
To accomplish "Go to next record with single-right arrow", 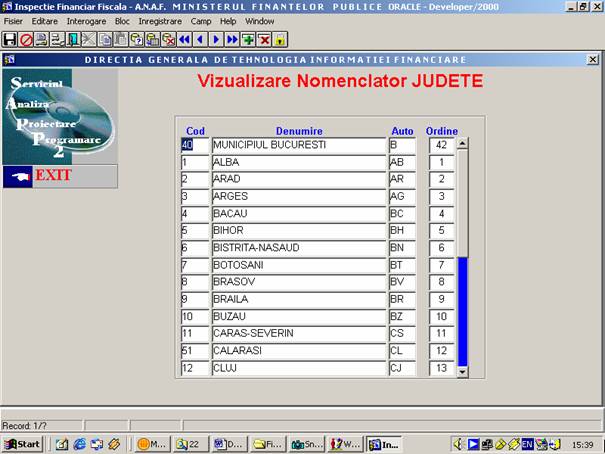I will point(216,40).
